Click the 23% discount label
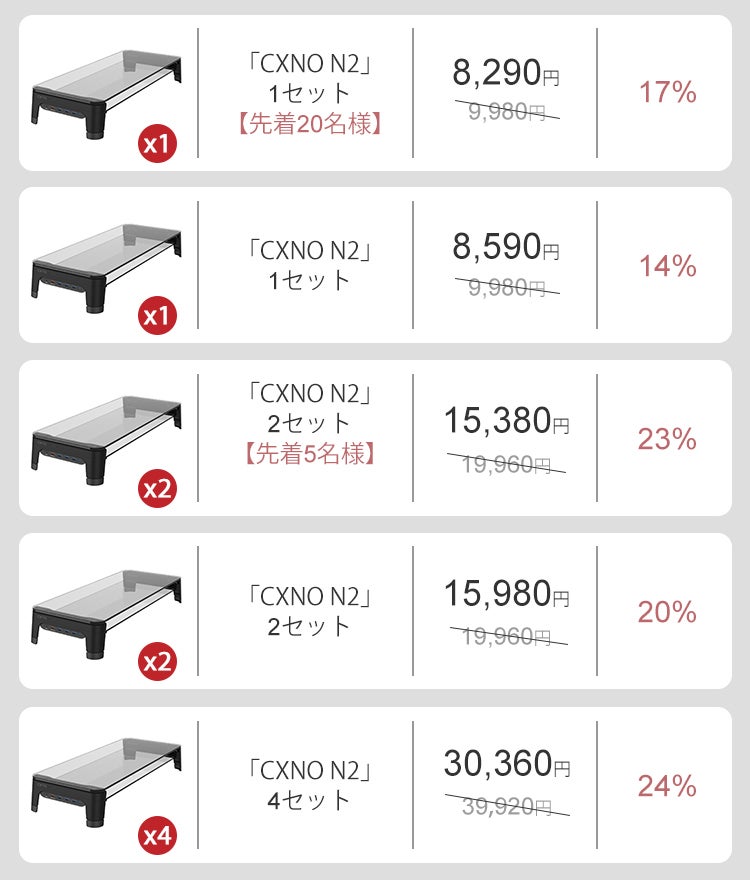 (x=667, y=439)
